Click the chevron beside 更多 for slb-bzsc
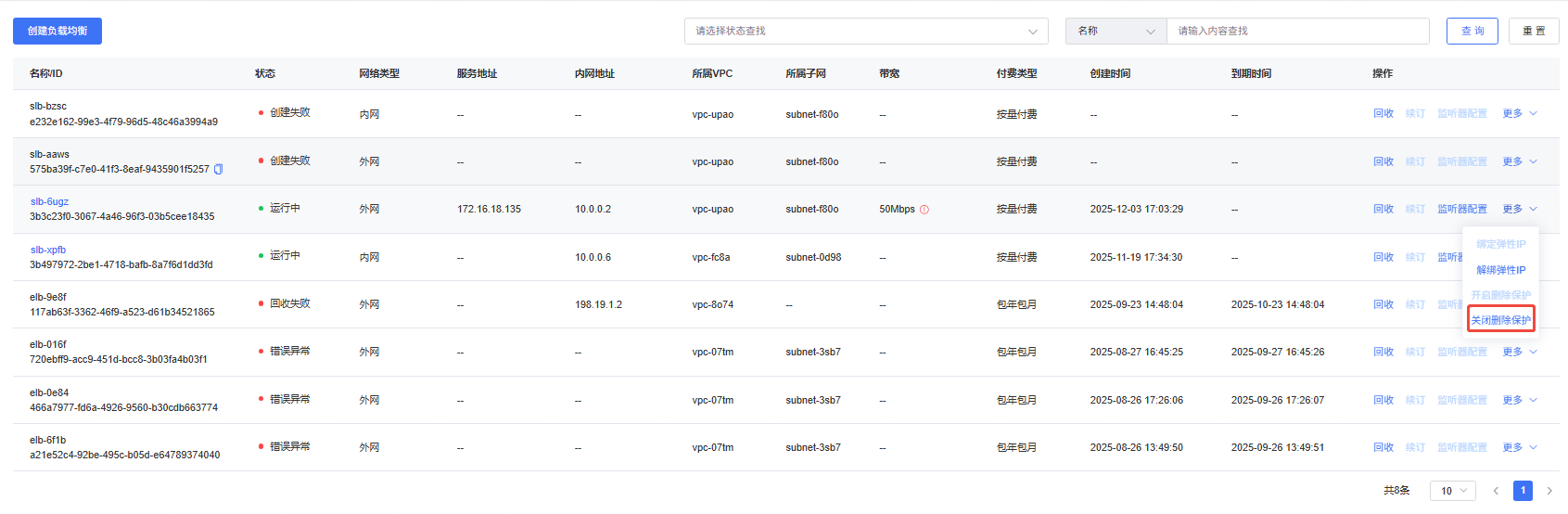Screen dimensions: 1568x514 pos(1534,114)
